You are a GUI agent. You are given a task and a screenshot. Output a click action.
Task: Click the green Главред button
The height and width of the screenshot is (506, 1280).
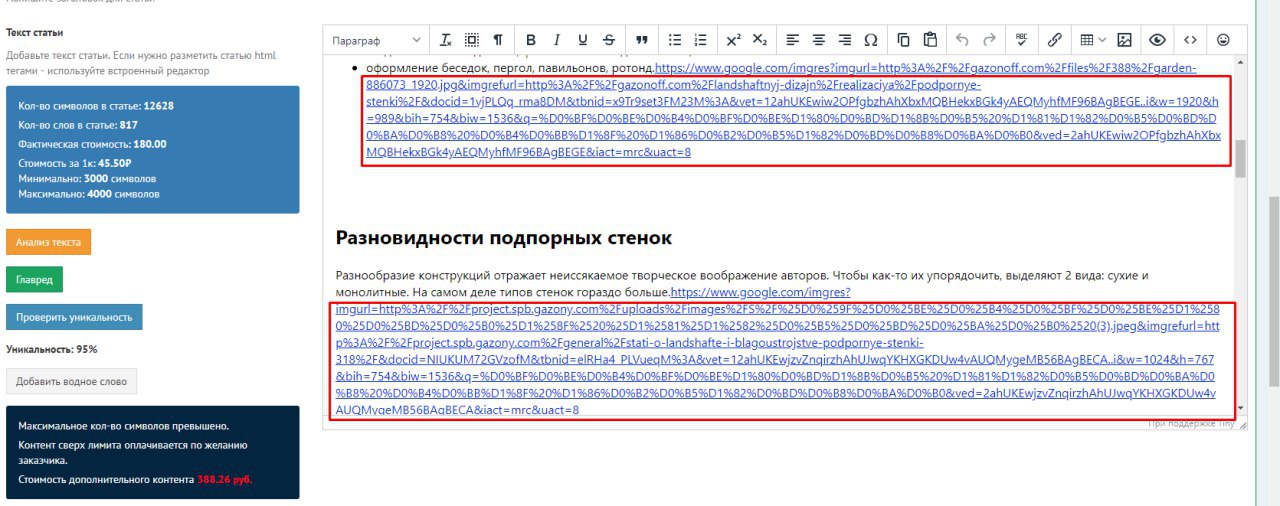[x=34, y=280]
